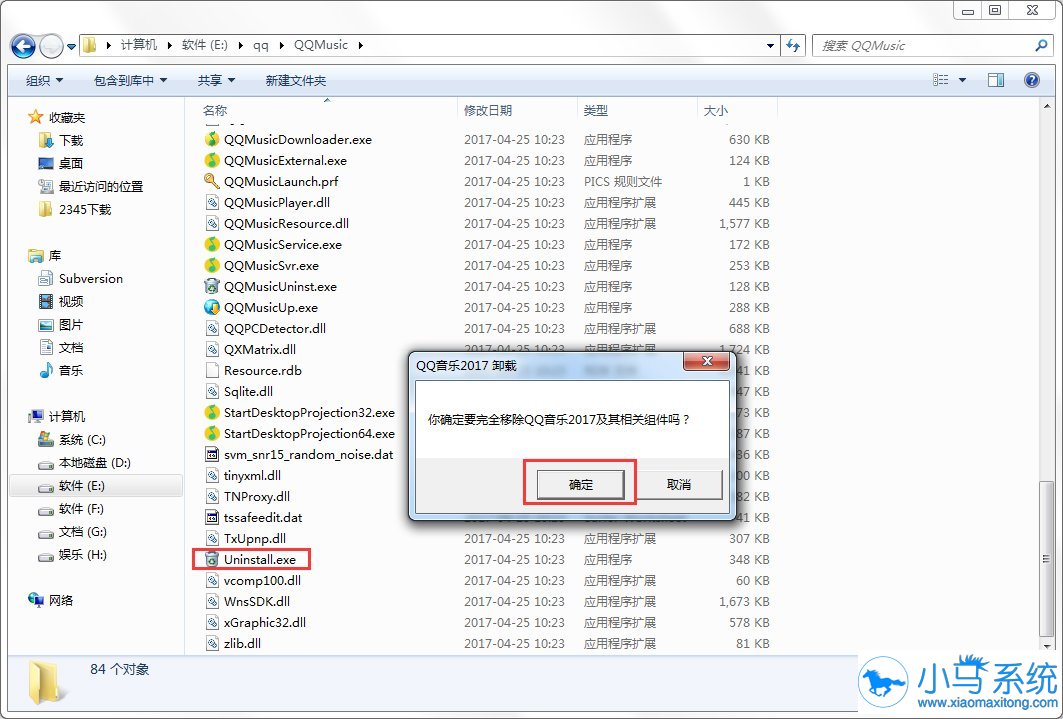Open 2345下载 folder in favorites

(x=84, y=210)
